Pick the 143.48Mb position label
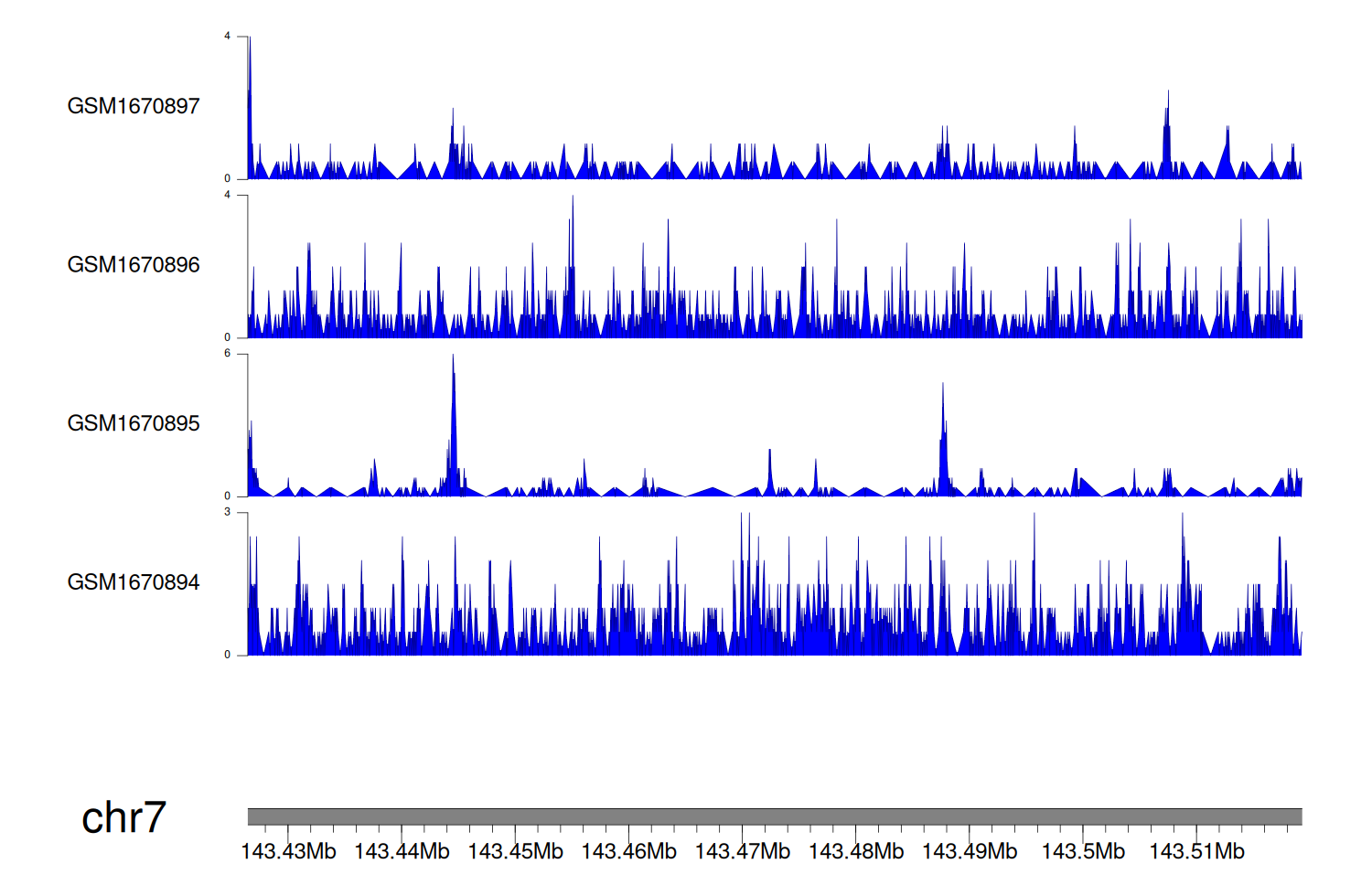Viewport: 1372px width, 896px height. pos(855,852)
